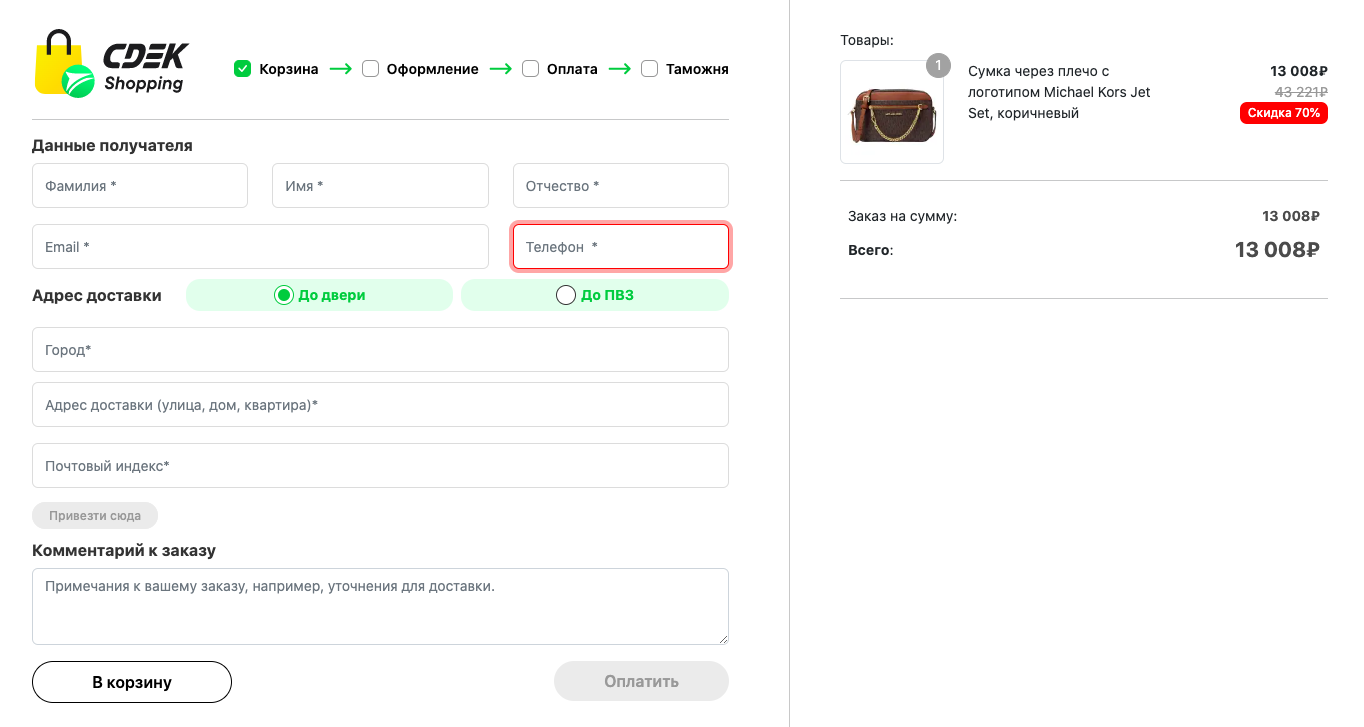Select the До двери delivery option
The image size is (1364, 727).
coord(319,295)
